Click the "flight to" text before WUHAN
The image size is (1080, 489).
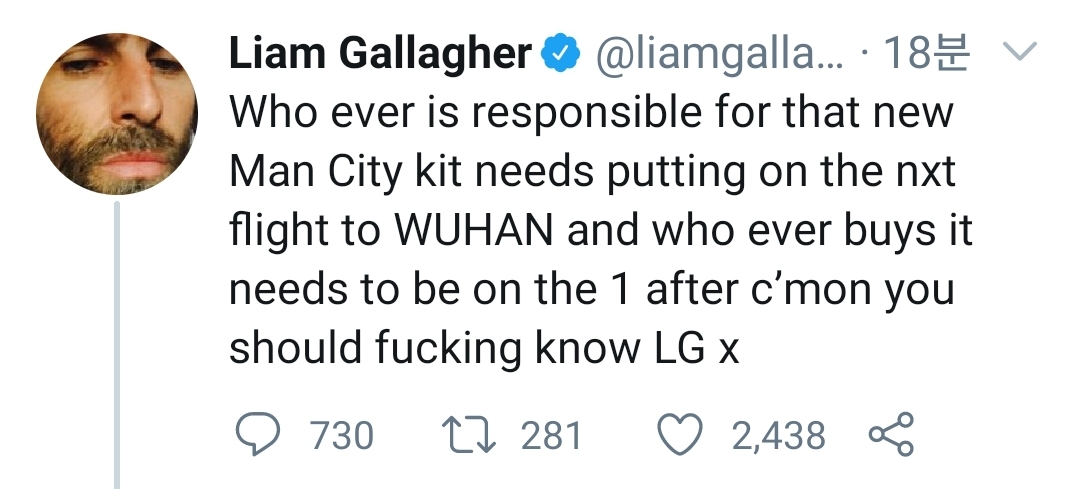click(x=305, y=231)
